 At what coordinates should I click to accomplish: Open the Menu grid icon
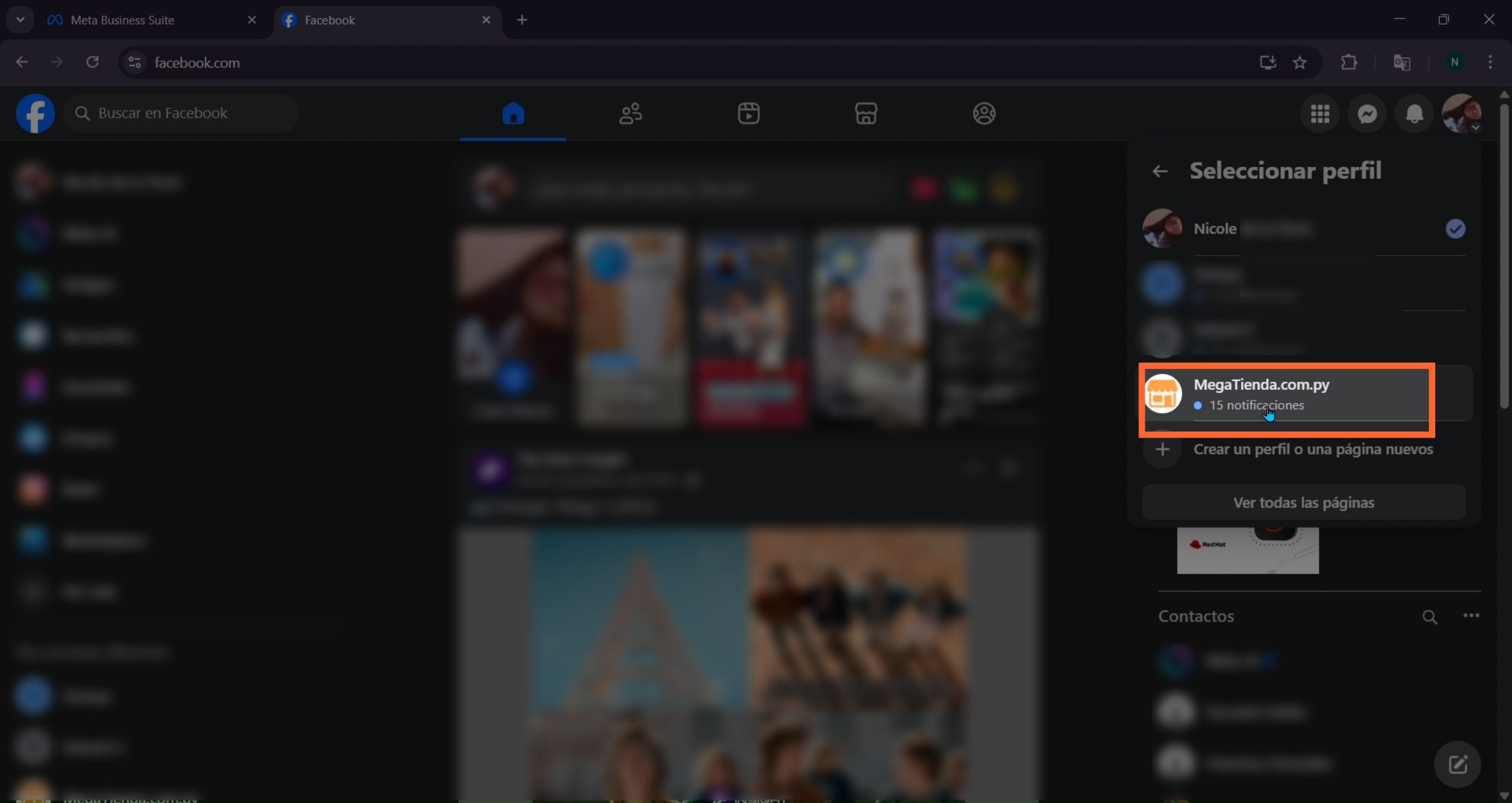click(x=1319, y=113)
